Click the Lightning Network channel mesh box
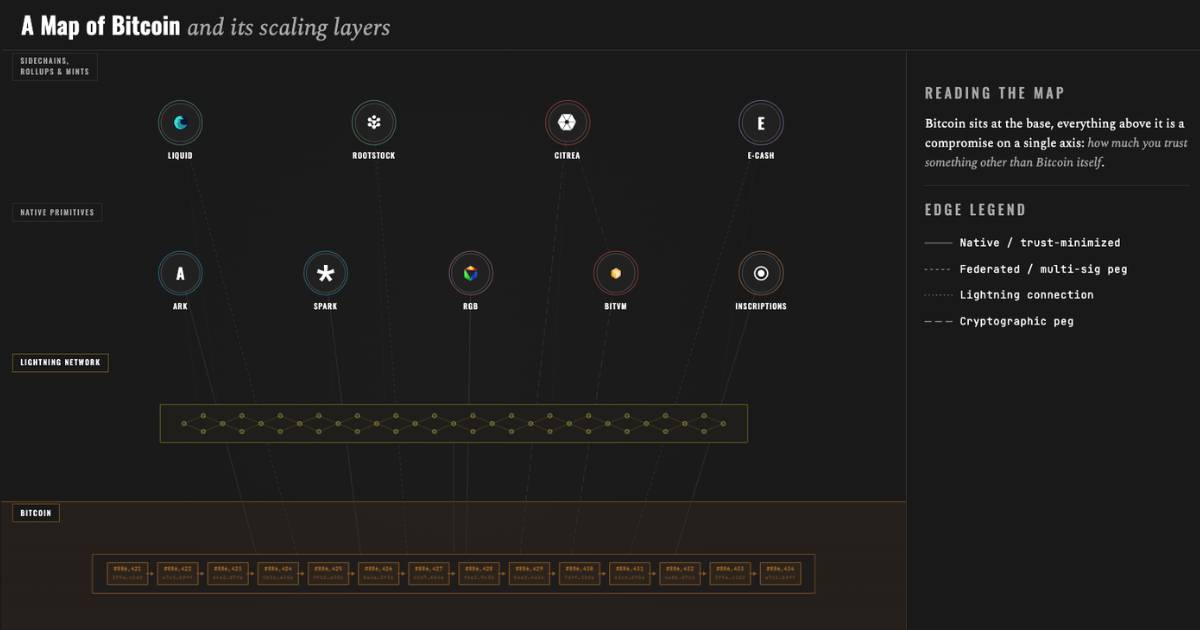Screen dimensions: 1200x630 click(x=454, y=423)
